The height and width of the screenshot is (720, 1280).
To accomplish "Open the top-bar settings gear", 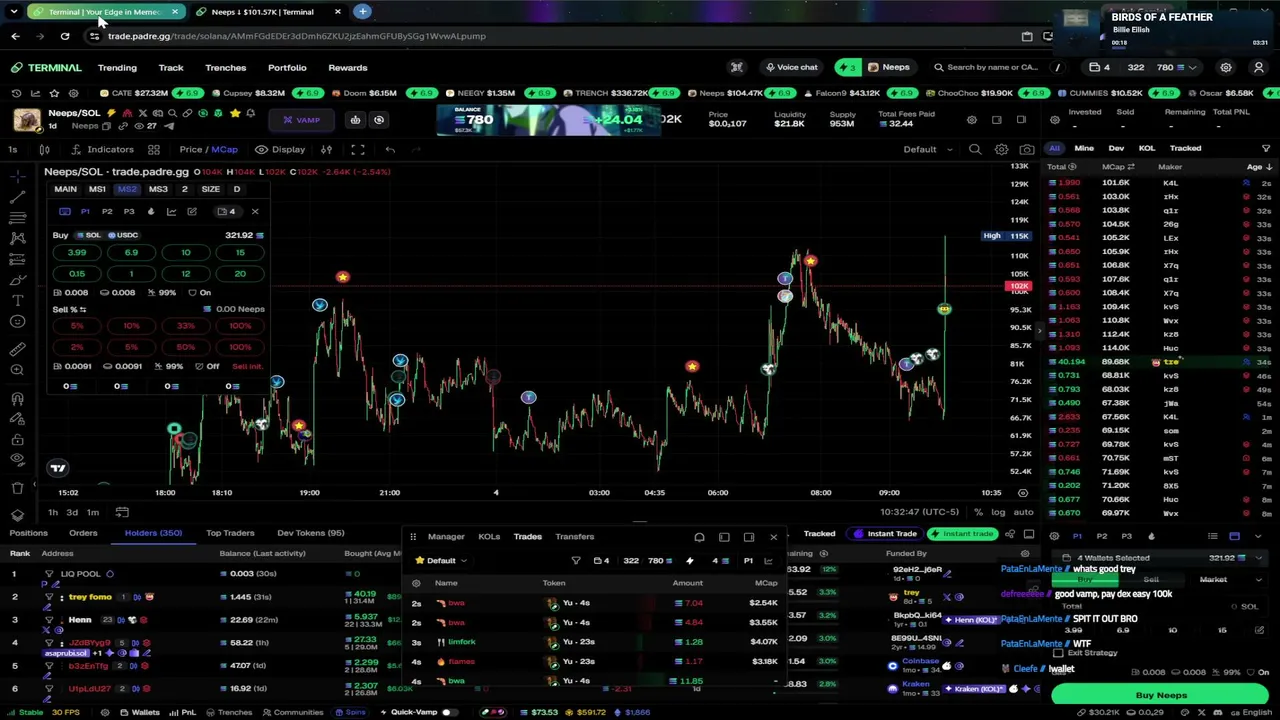I will (x=1226, y=68).
